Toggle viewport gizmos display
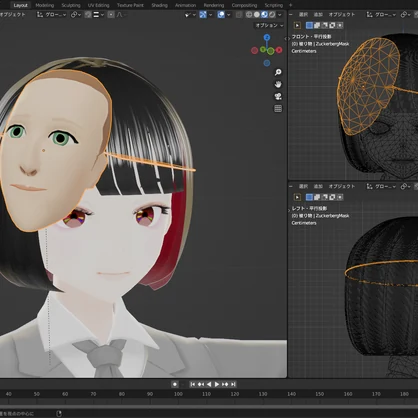418x418 pixels. 203,15
